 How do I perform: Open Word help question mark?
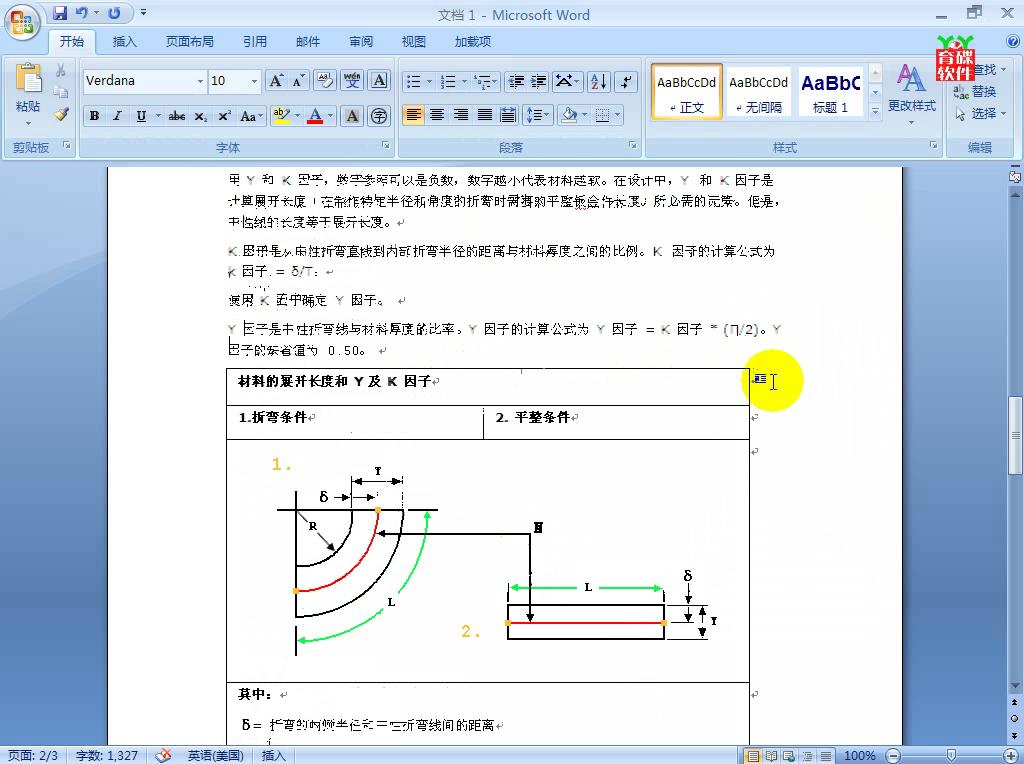point(1014,42)
